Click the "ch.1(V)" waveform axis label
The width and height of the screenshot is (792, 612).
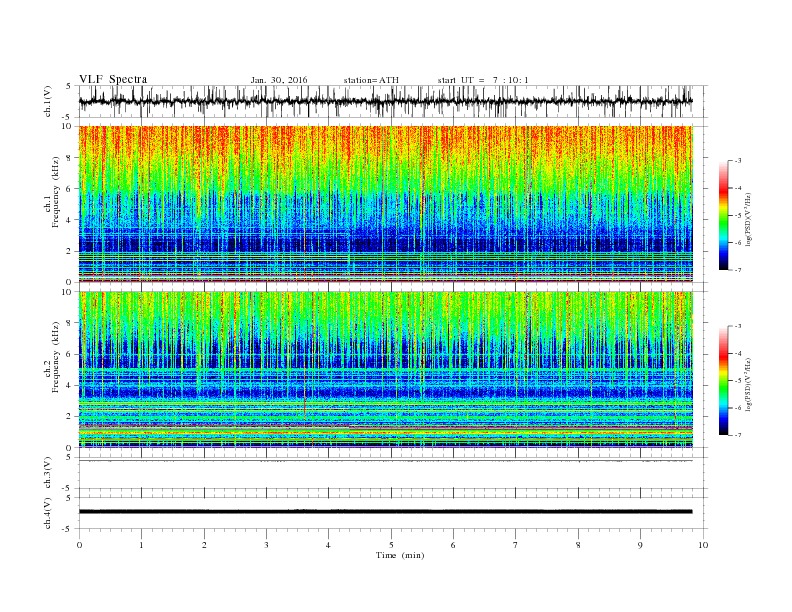(x=48, y=101)
